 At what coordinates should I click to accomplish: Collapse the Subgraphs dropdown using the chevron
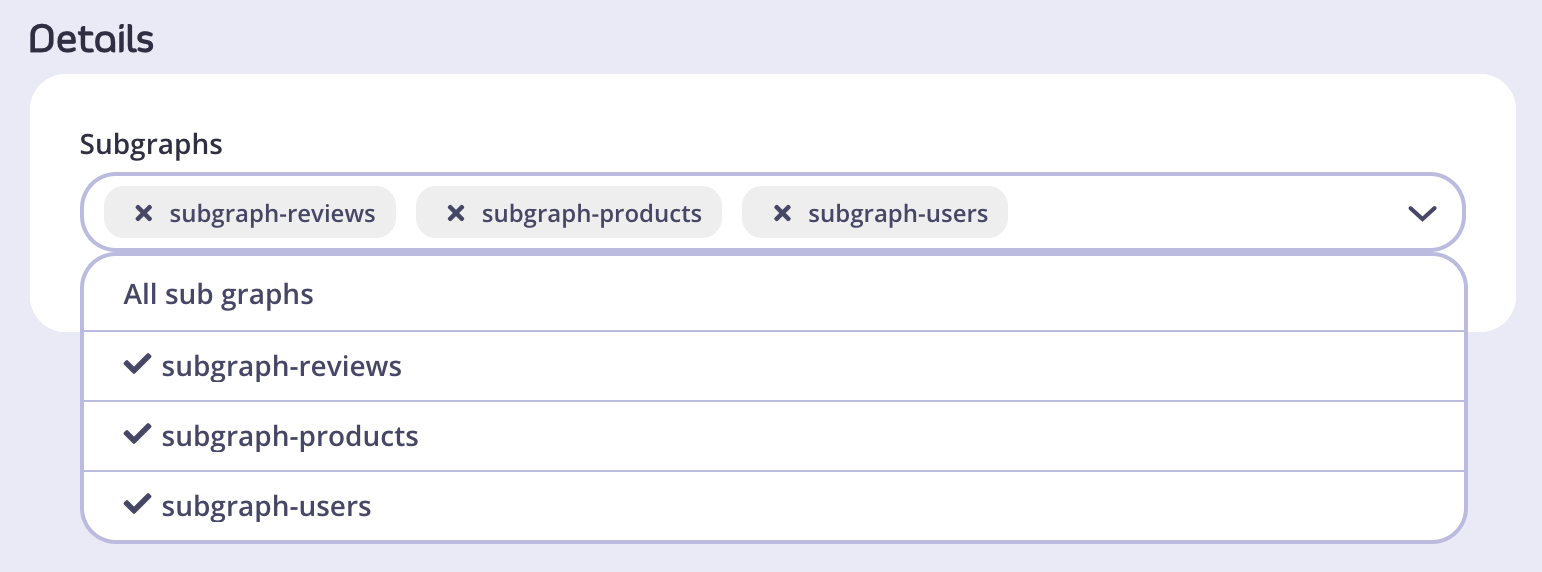coord(1421,213)
